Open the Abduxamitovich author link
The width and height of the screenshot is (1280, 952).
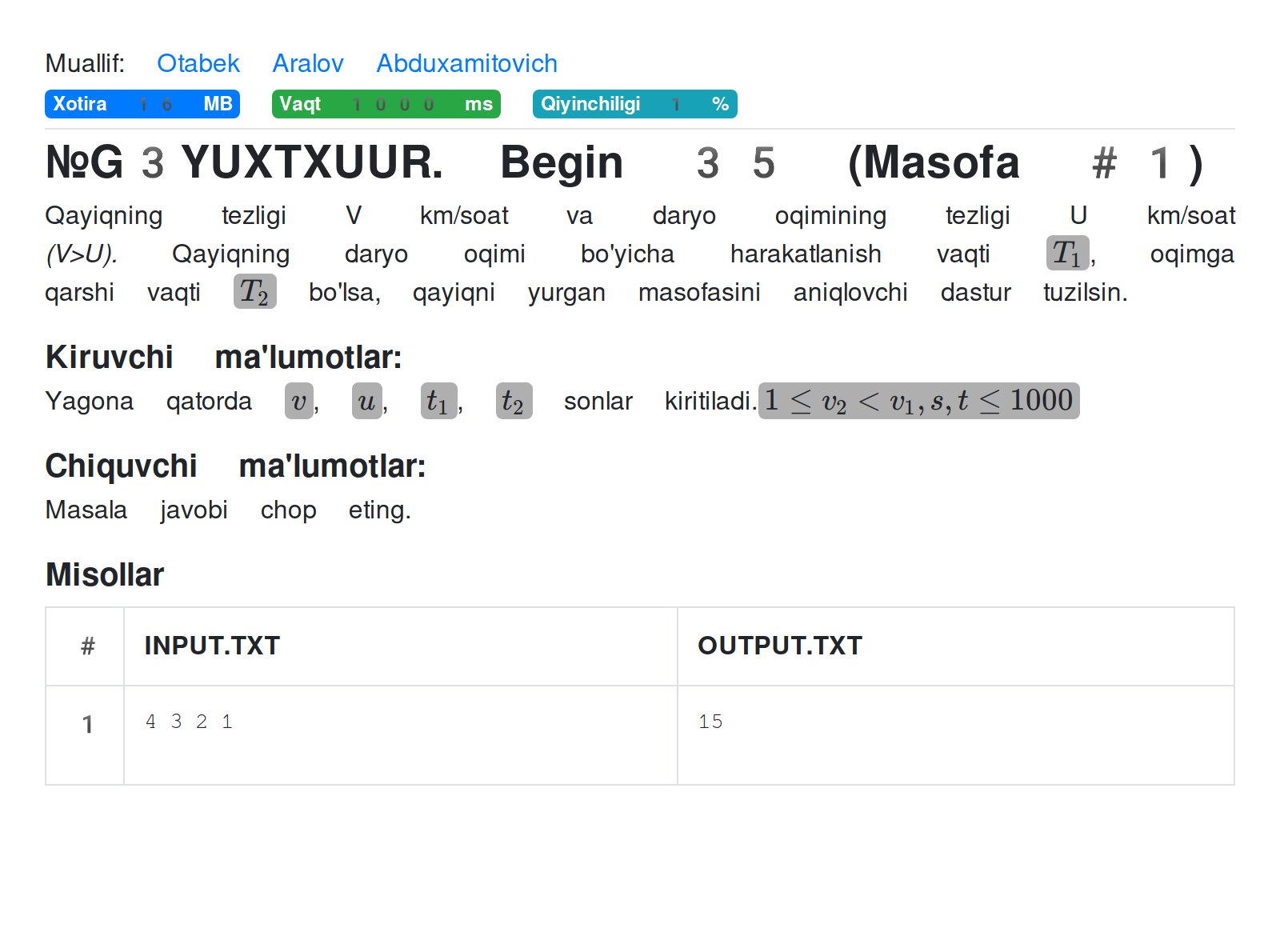coord(466,63)
